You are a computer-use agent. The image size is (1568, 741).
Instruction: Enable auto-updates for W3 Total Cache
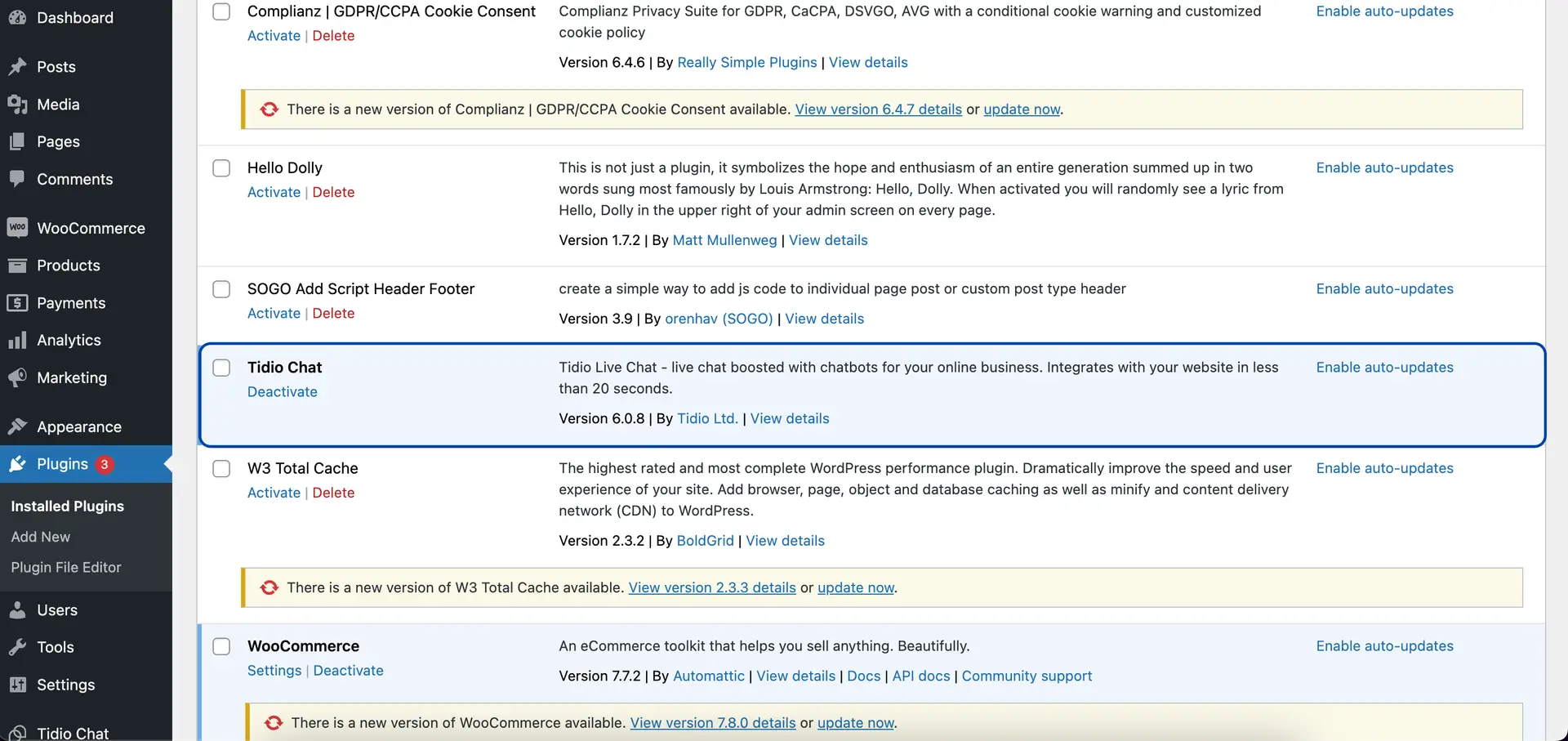coord(1385,468)
